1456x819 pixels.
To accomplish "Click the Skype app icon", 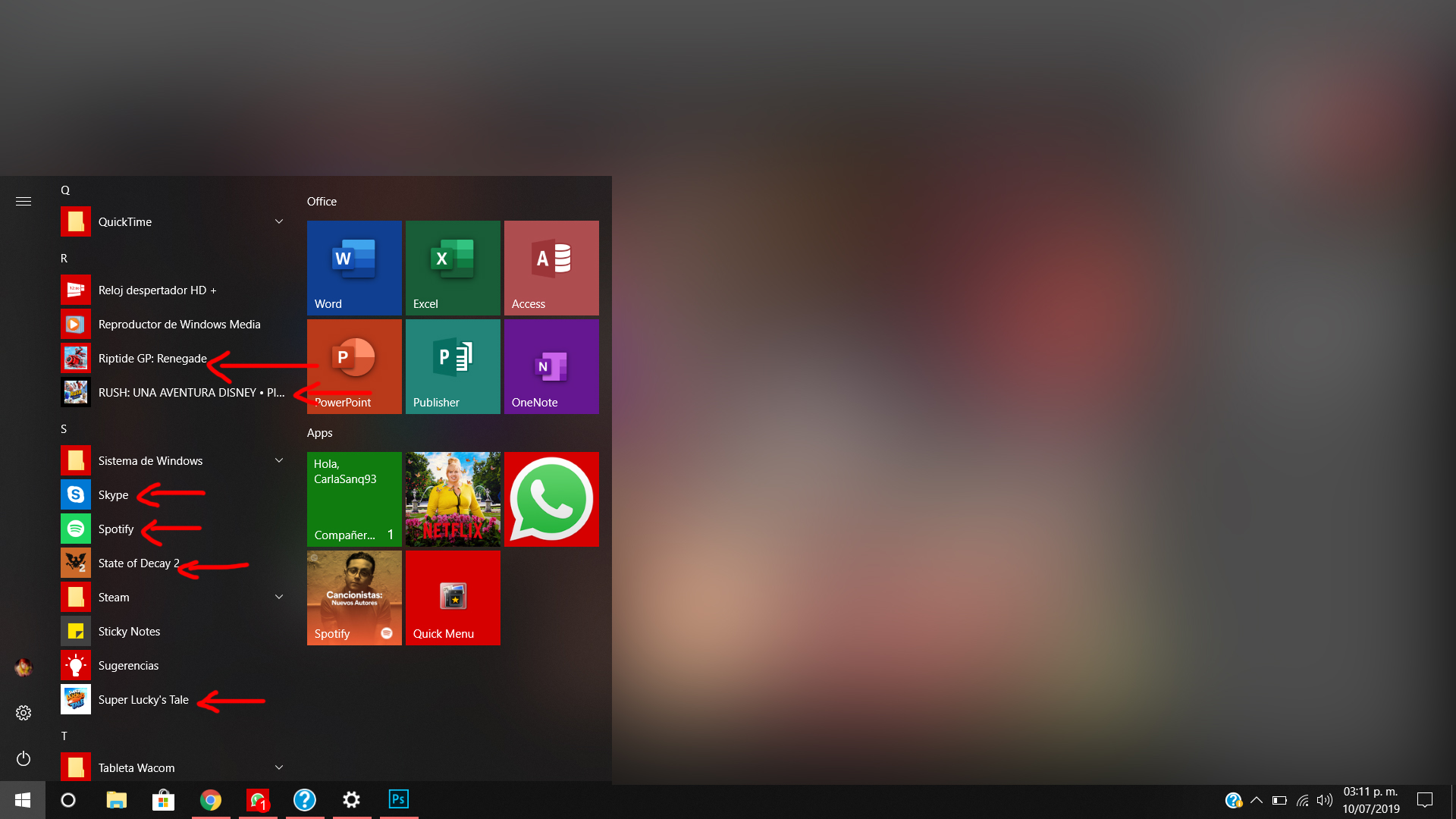I will (x=76, y=494).
